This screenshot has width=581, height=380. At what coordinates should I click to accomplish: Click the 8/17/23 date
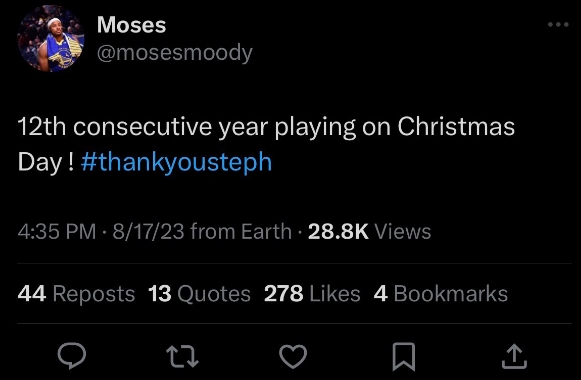(x=148, y=231)
